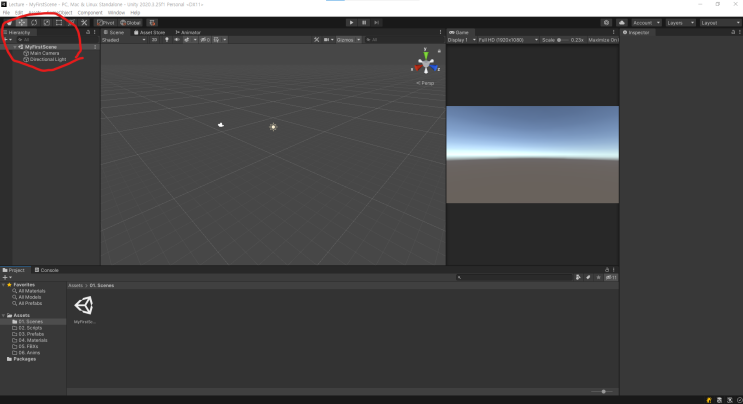This screenshot has height=404, width=743.
Task: Open the Gizmos dropdown
Action: (348, 40)
